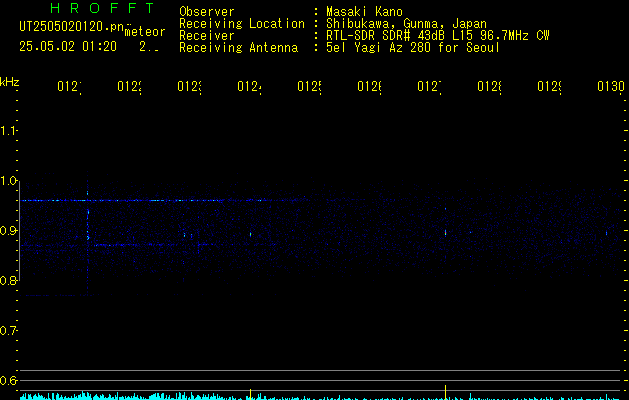The image size is (629, 400).
Task: Click the Receiving Antenna label
Action: click(x=238, y=48)
